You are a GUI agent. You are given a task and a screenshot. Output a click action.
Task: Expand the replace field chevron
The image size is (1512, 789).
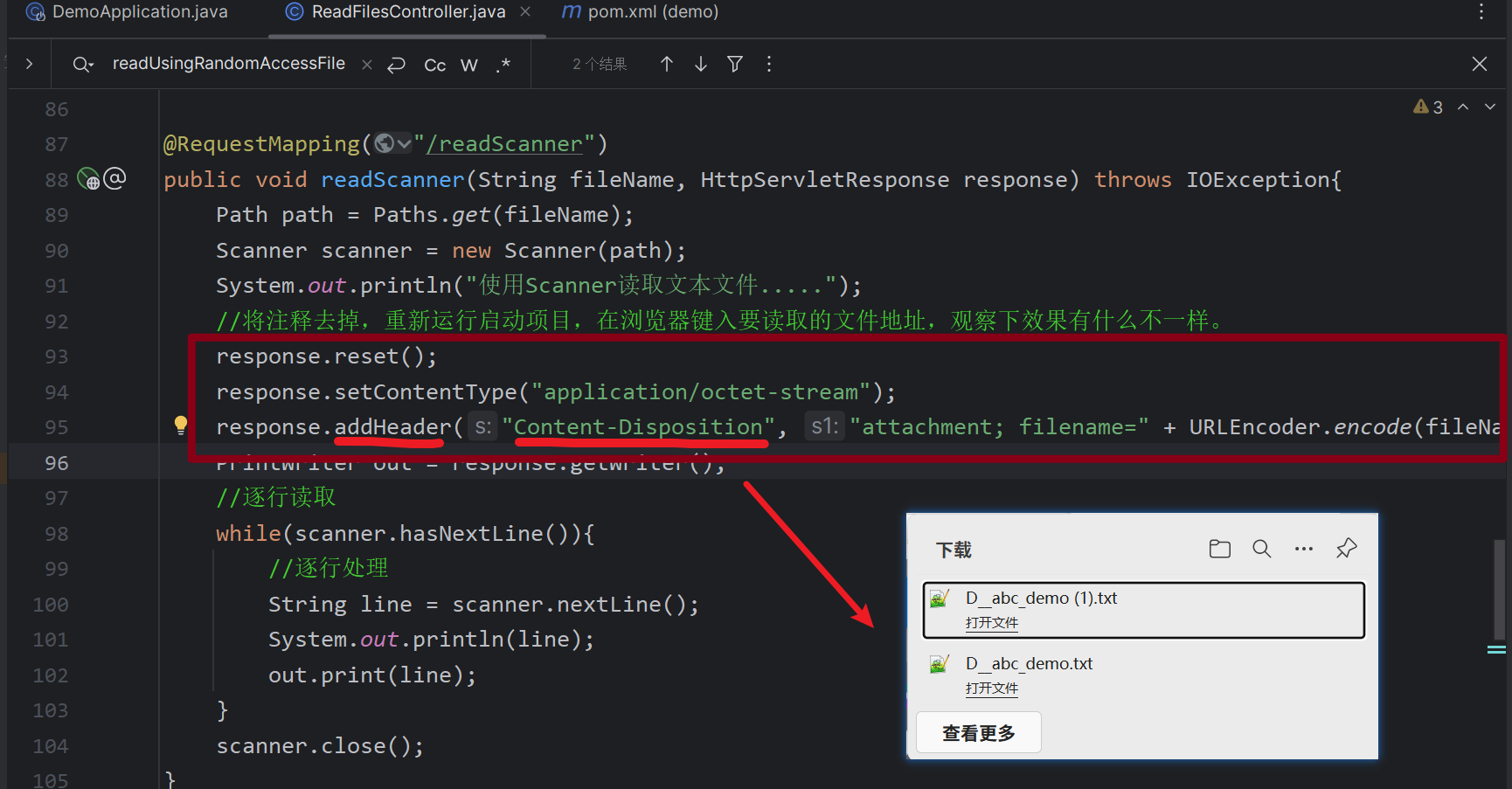tap(29, 64)
